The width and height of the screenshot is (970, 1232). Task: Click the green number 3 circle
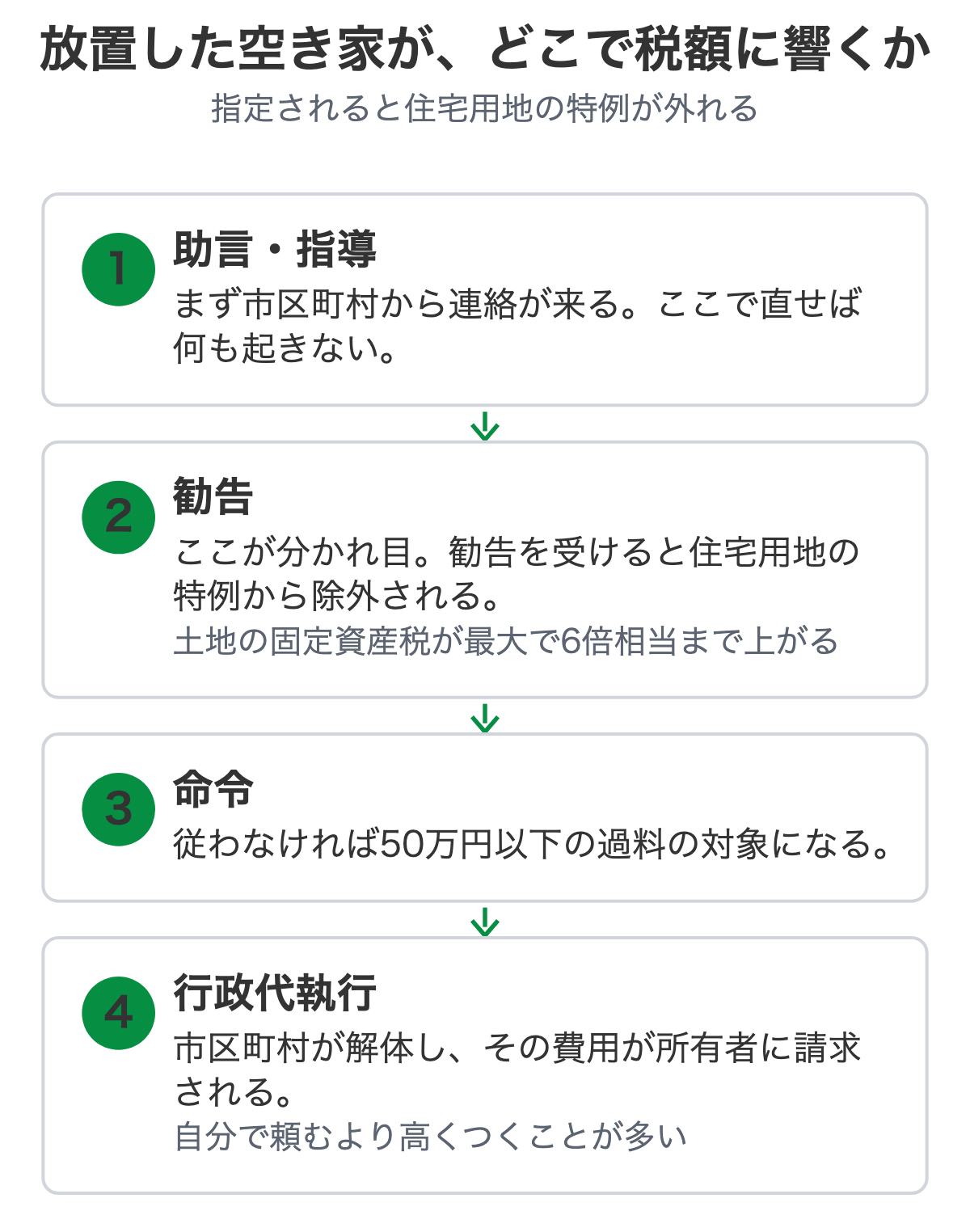[119, 809]
